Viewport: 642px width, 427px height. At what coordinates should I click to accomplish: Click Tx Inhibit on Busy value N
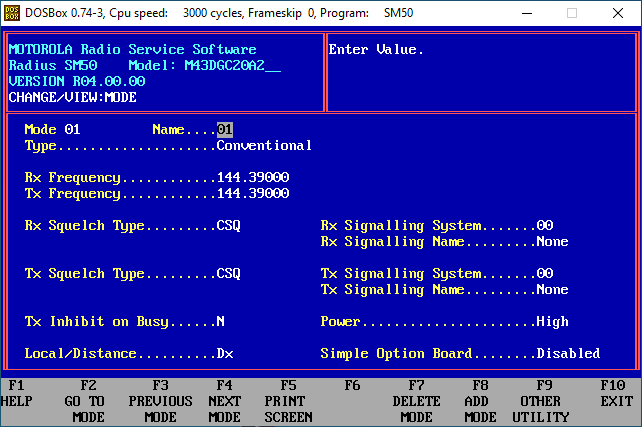pos(220,321)
